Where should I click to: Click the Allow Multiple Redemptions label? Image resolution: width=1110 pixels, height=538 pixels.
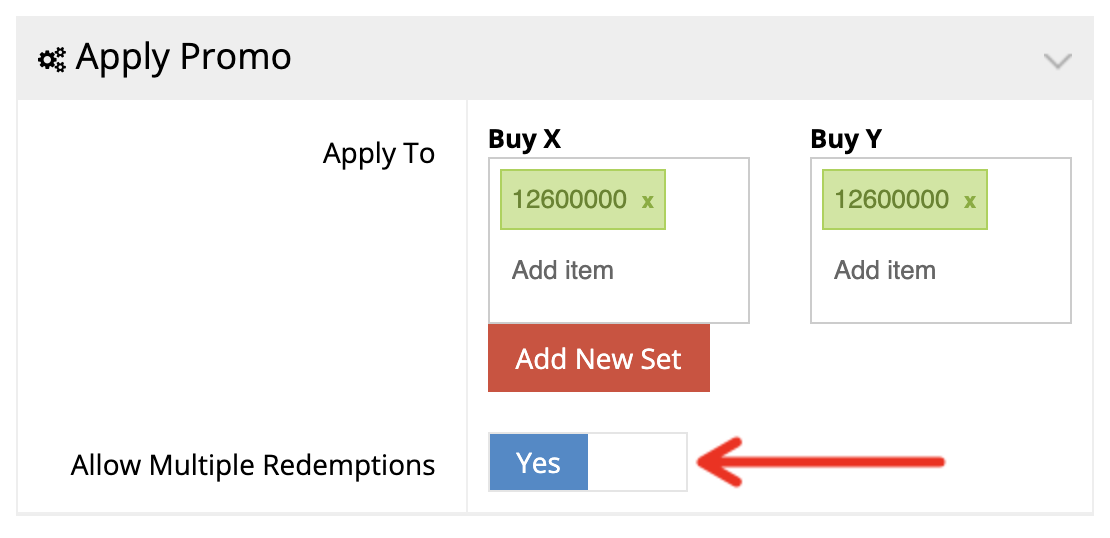(x=253, y=465)
